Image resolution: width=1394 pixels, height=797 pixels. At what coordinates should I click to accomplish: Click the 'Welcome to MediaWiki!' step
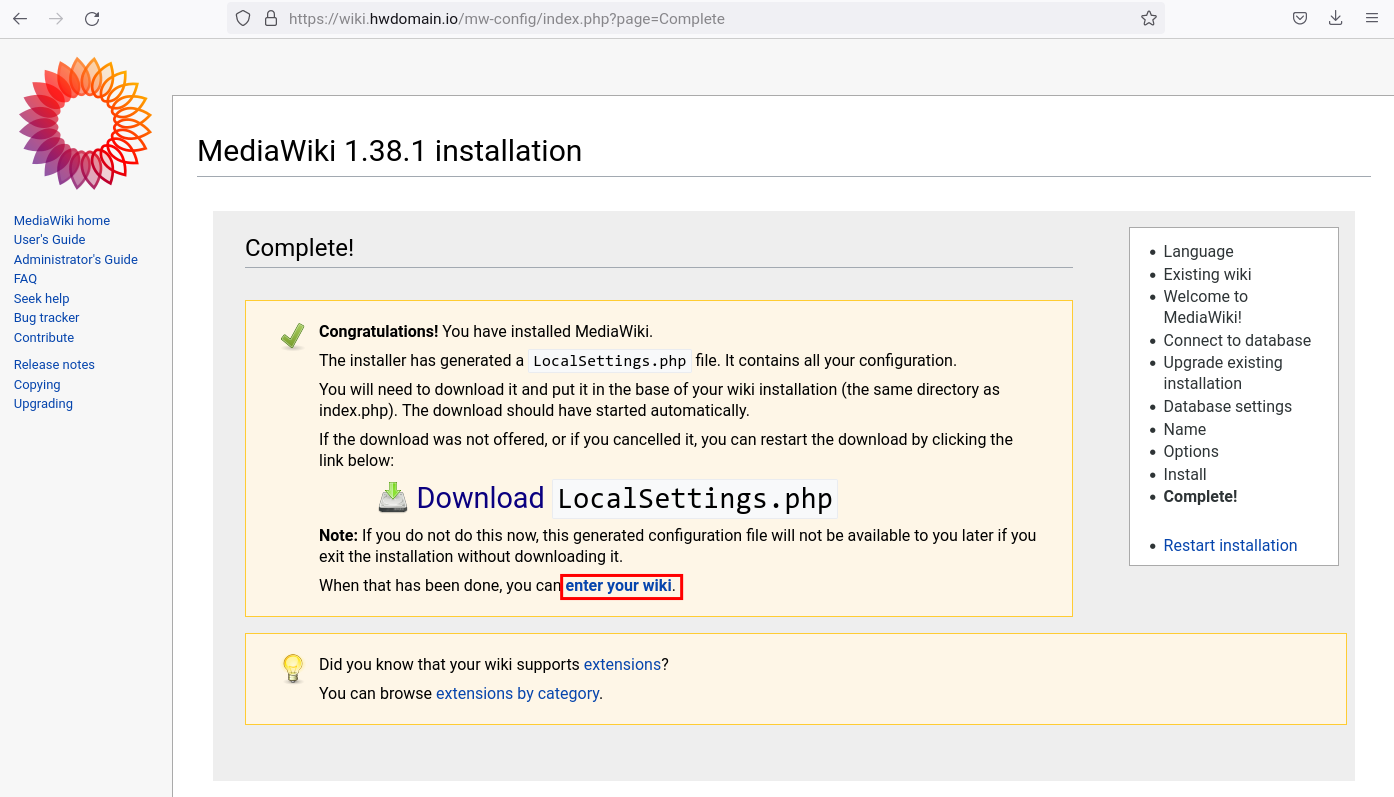coord(1206,307)
